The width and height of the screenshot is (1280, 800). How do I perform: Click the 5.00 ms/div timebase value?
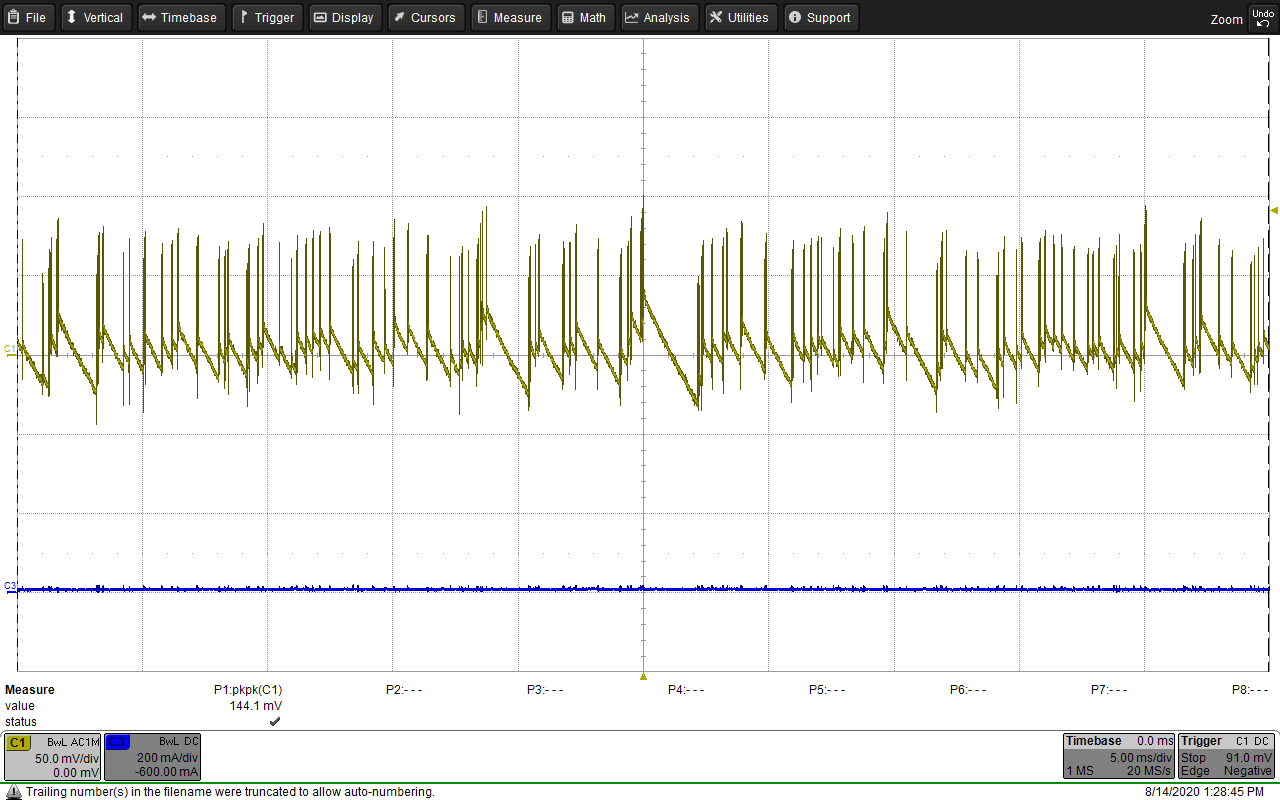click(1140, 758)
